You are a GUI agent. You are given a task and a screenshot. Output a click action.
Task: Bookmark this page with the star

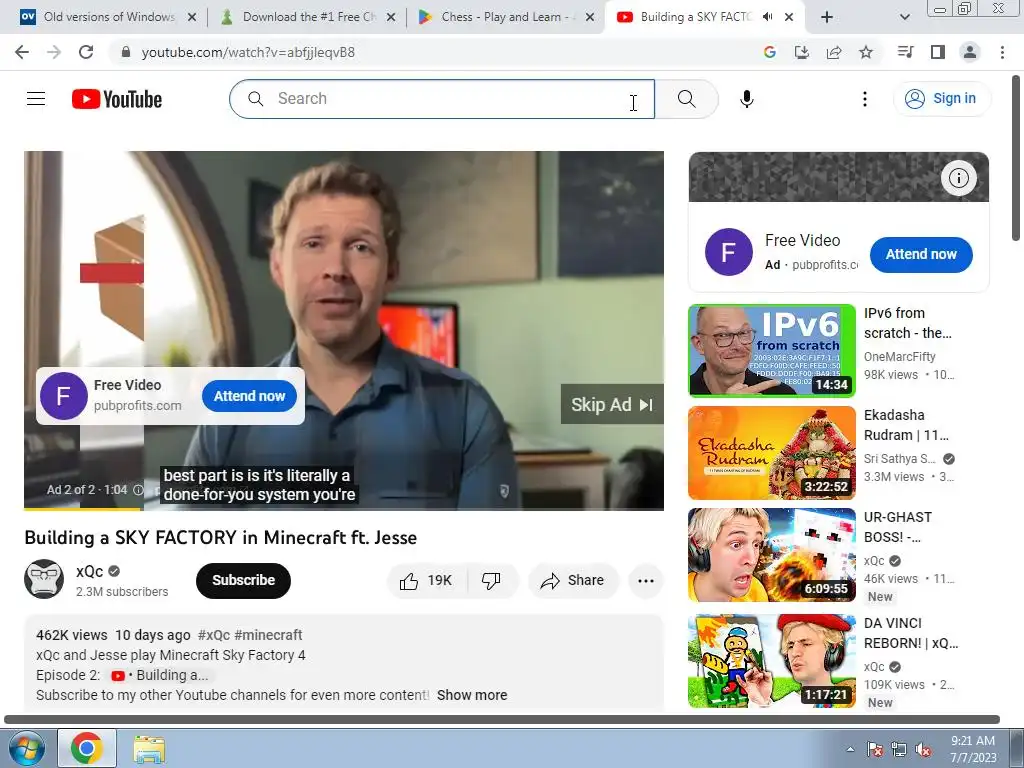866,52
